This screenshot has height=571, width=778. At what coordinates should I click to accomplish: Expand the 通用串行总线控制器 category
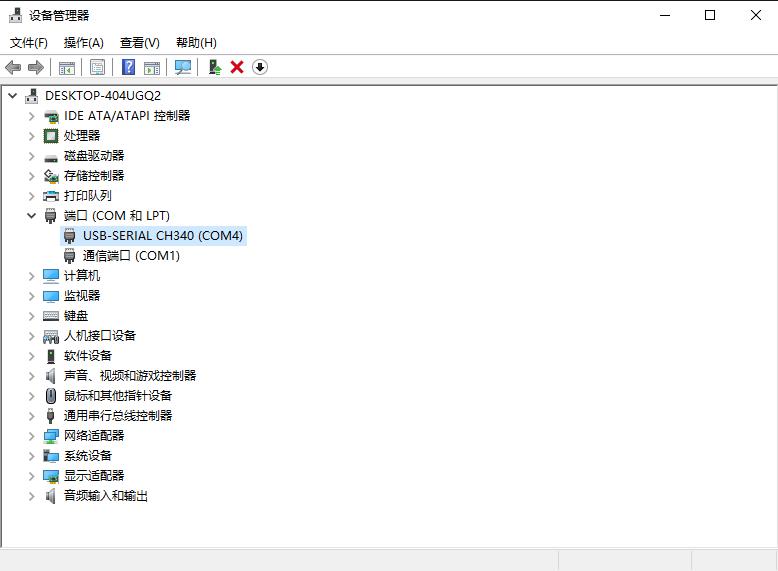click(32, 416)
